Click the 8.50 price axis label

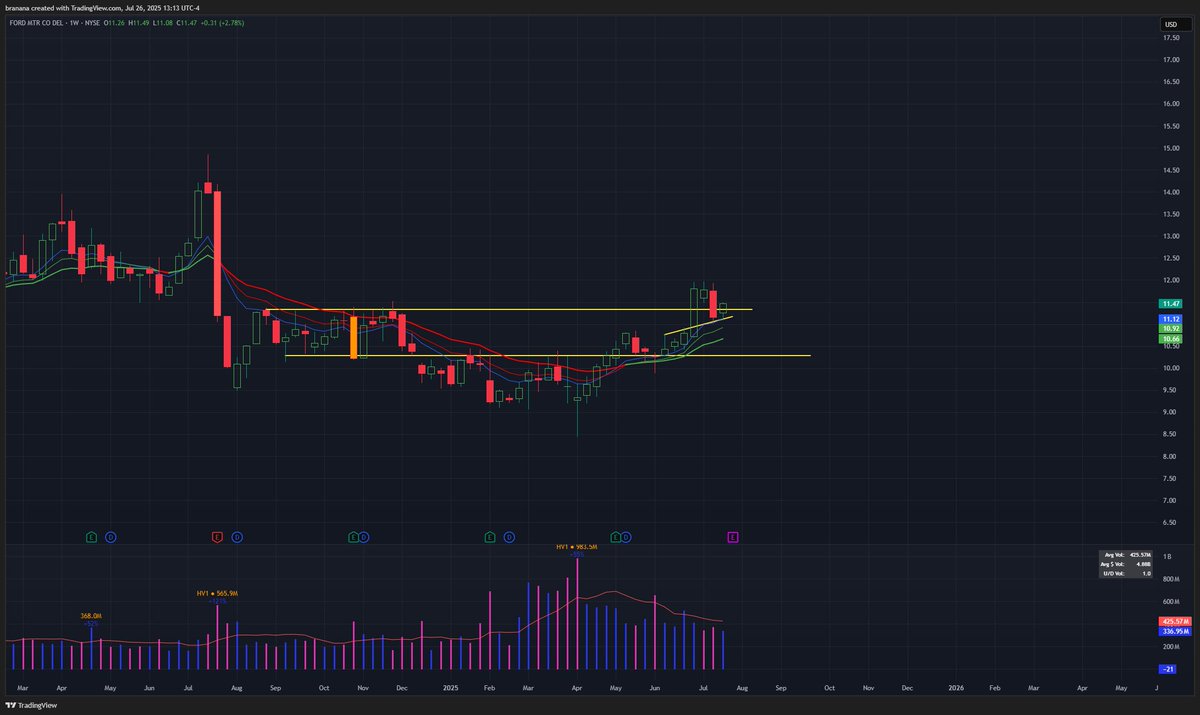coord(1170,434)
